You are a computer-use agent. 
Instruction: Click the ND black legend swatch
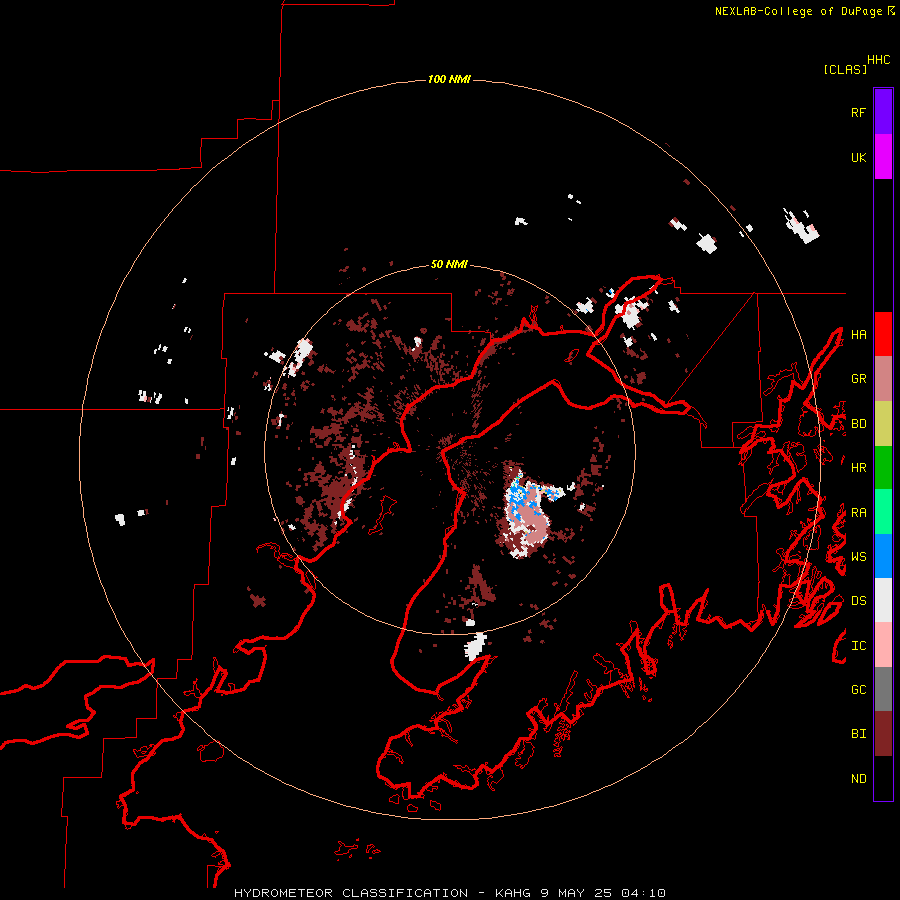[883, 778]
